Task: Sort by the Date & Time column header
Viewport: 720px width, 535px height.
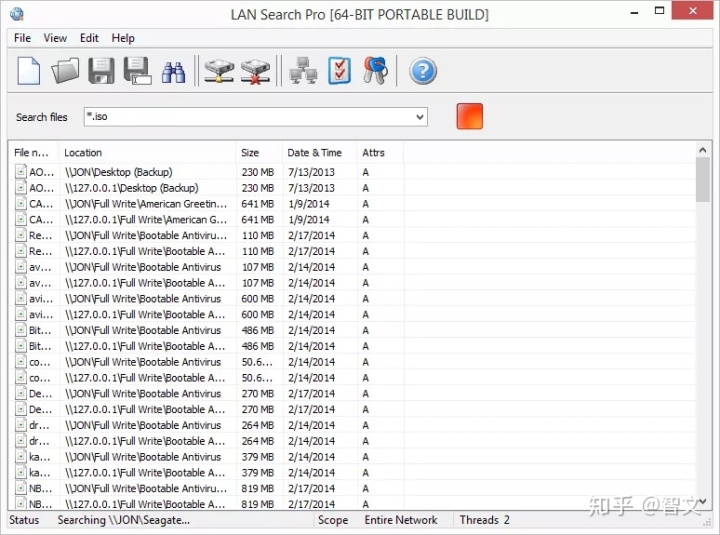Action: 319,152
